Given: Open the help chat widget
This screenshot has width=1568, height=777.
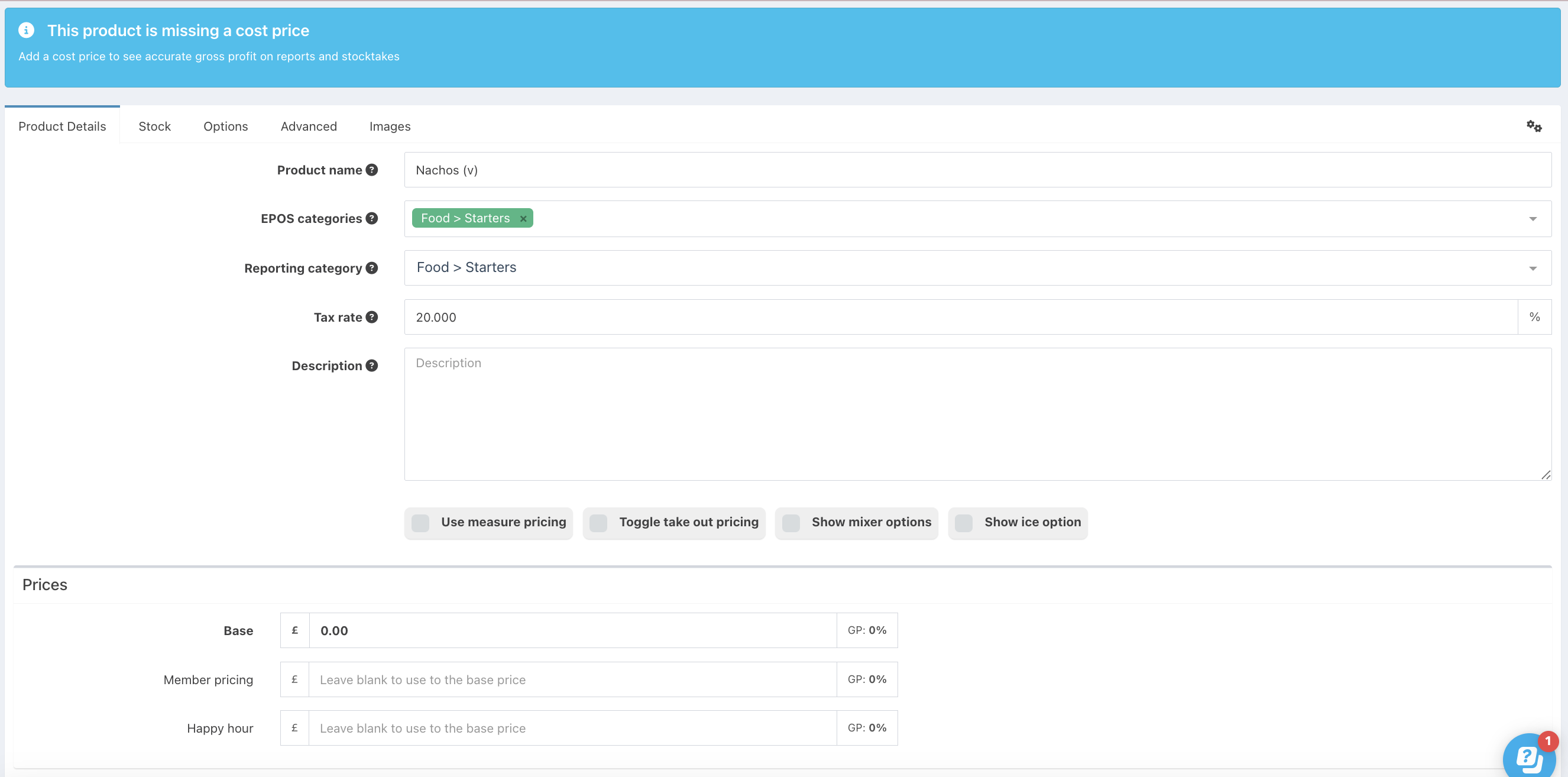Looking at the screenshot, I should coord(1529,756).
